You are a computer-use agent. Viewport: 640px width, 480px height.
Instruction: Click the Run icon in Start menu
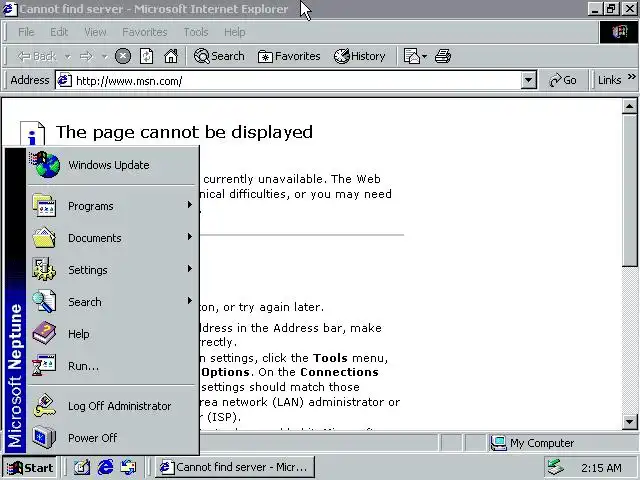(x=44, y=365)
